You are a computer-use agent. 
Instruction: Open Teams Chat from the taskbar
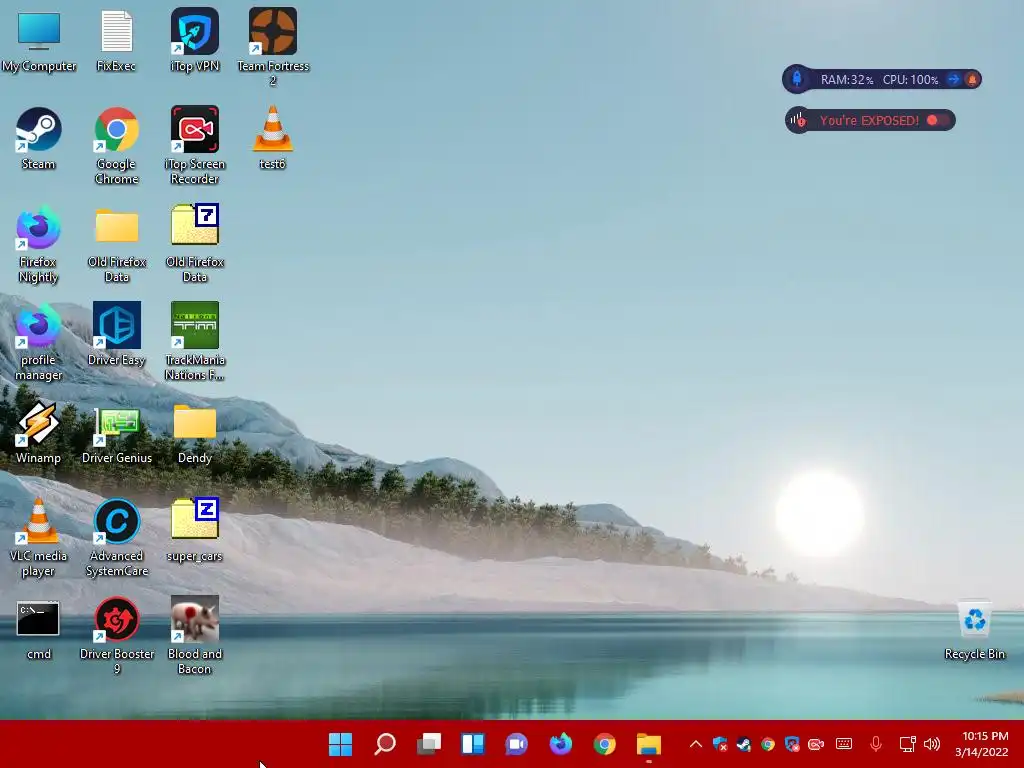click(x=517, y=744)
